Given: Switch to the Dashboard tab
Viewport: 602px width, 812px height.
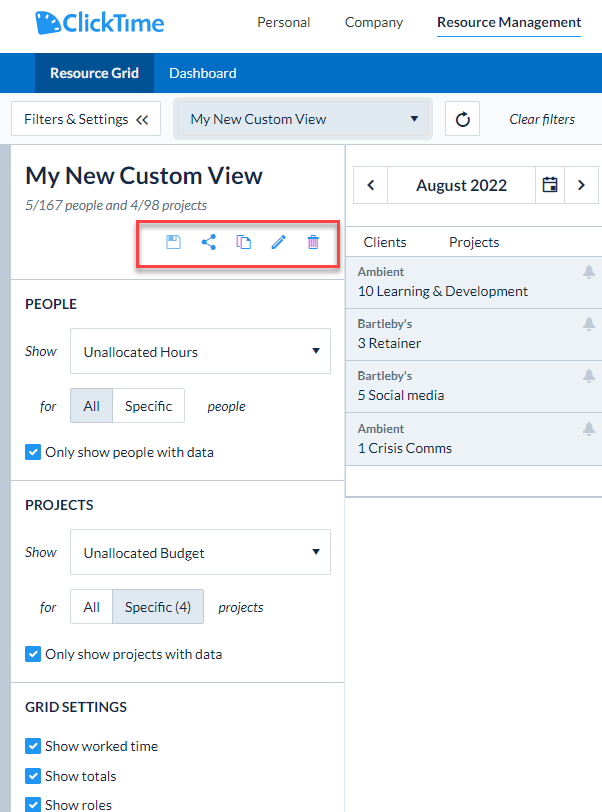Looking at the screenshot, I should 203,73.
